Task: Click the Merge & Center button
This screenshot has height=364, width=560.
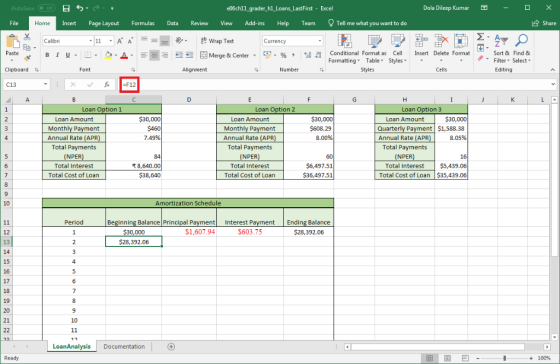Action: 225,55
